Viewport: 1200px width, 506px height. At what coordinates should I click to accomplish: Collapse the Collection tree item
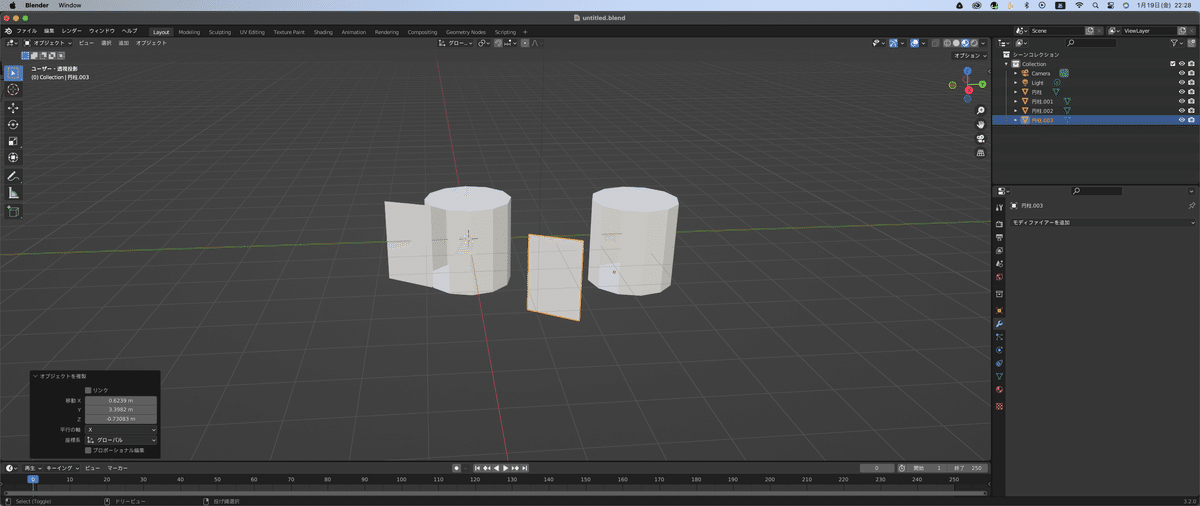1007,64
